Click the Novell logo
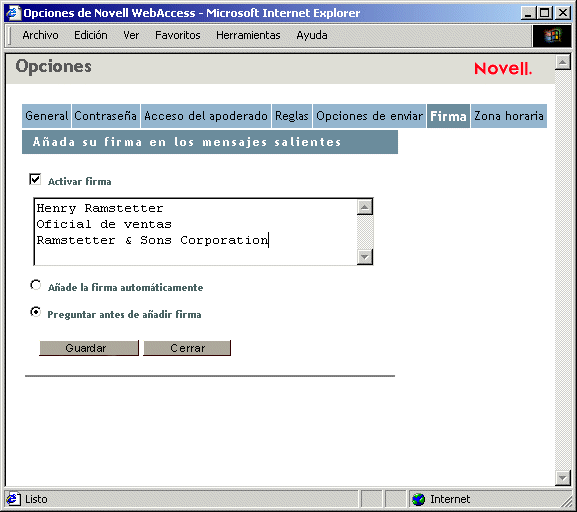This screenshot has height=512, width=577. pyautogui.click(x=503, y=68)
